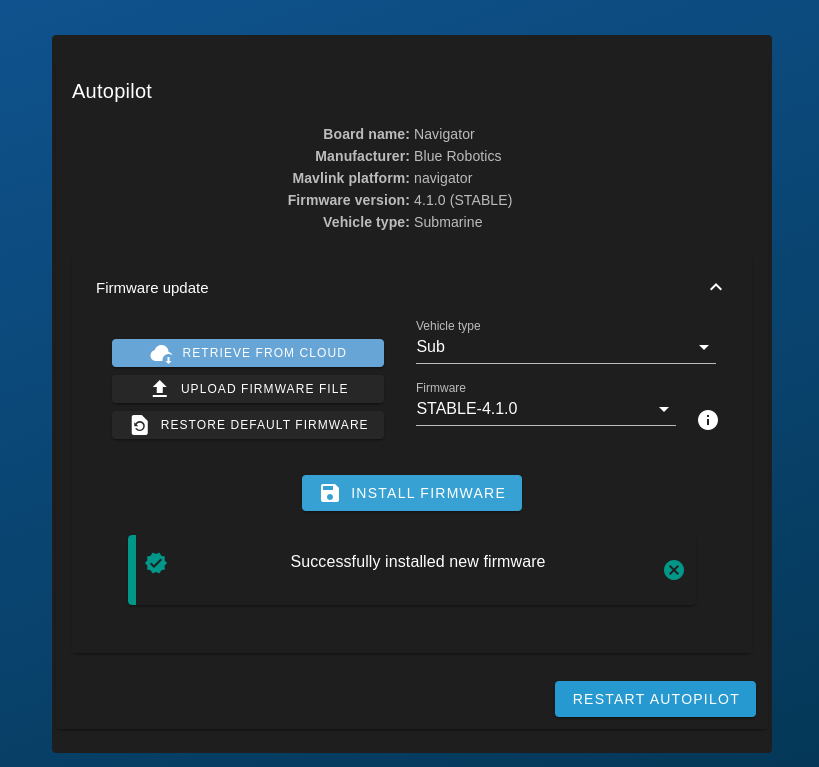Click Upload Firmware File
Screen dimensions: 819x767
pyautogui.click(x=248, y=389)
